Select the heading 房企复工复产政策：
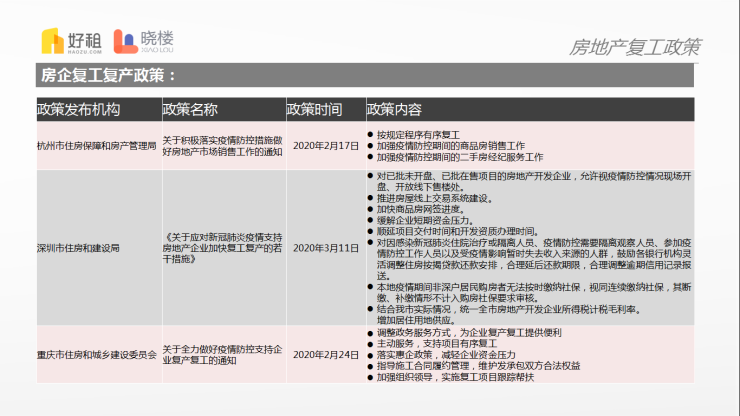Viewport: 740px width, 416px height. [109, 75]
